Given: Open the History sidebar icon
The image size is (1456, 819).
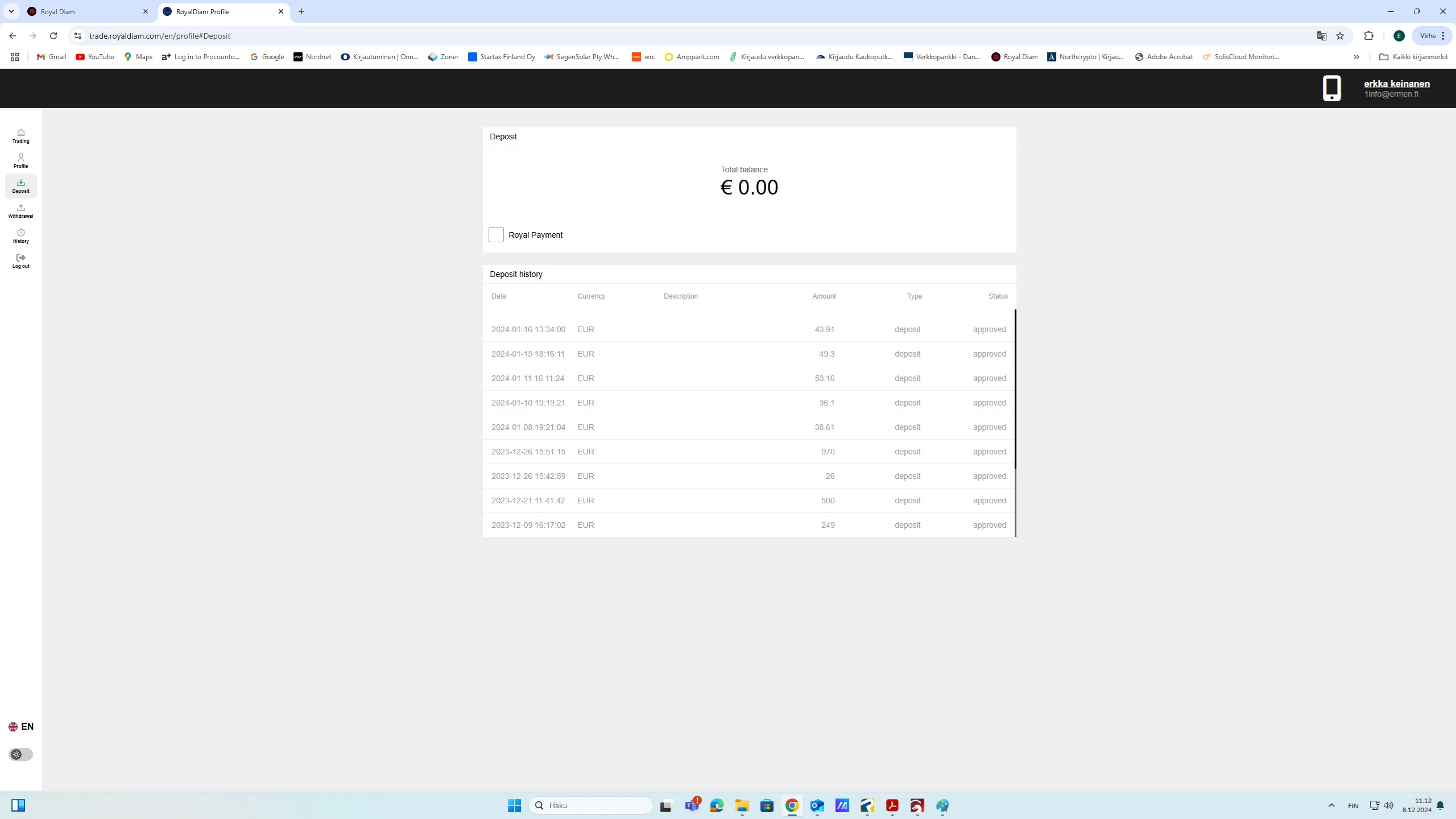Looking at the screenshot, I should point(20,235).
